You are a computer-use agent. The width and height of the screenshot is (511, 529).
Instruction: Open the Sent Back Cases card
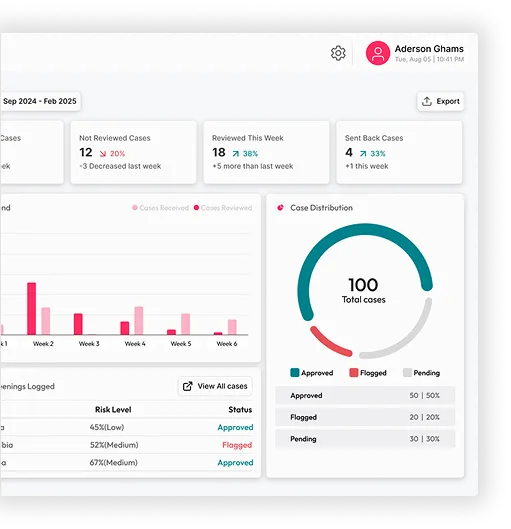click(399, 152)
